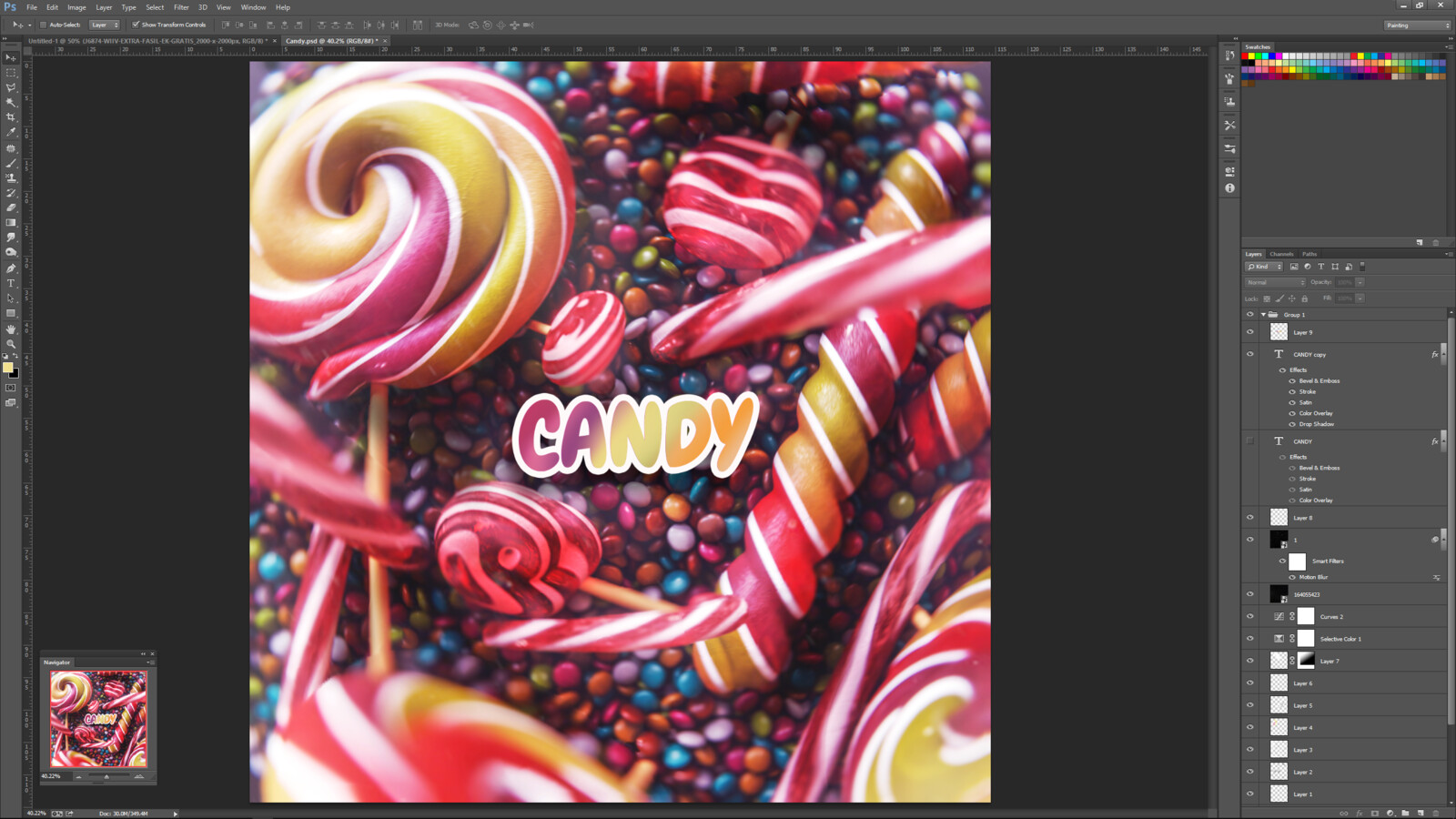
Task: Open the Opacity value dropdown arrow
Action: (1360, 282)
